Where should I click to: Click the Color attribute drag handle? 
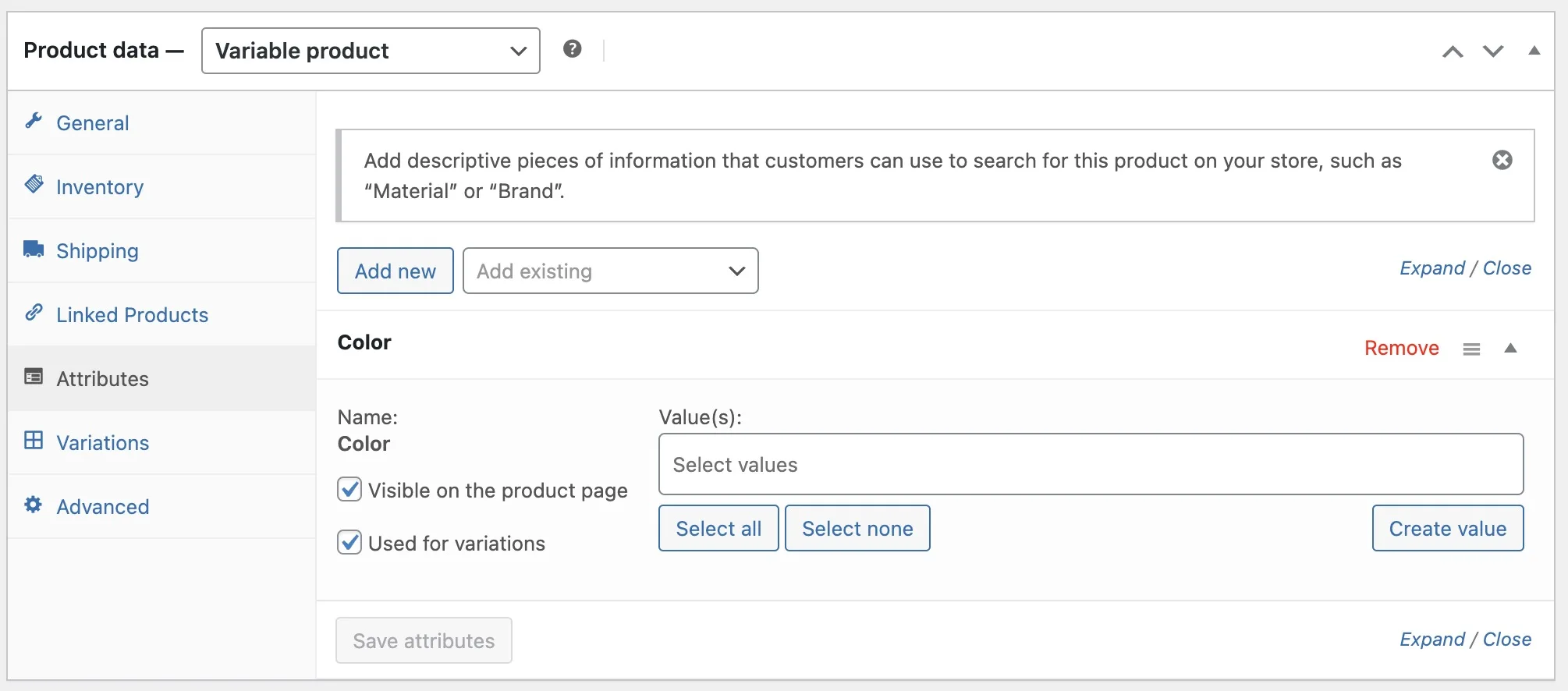[x=1472, y=349]
